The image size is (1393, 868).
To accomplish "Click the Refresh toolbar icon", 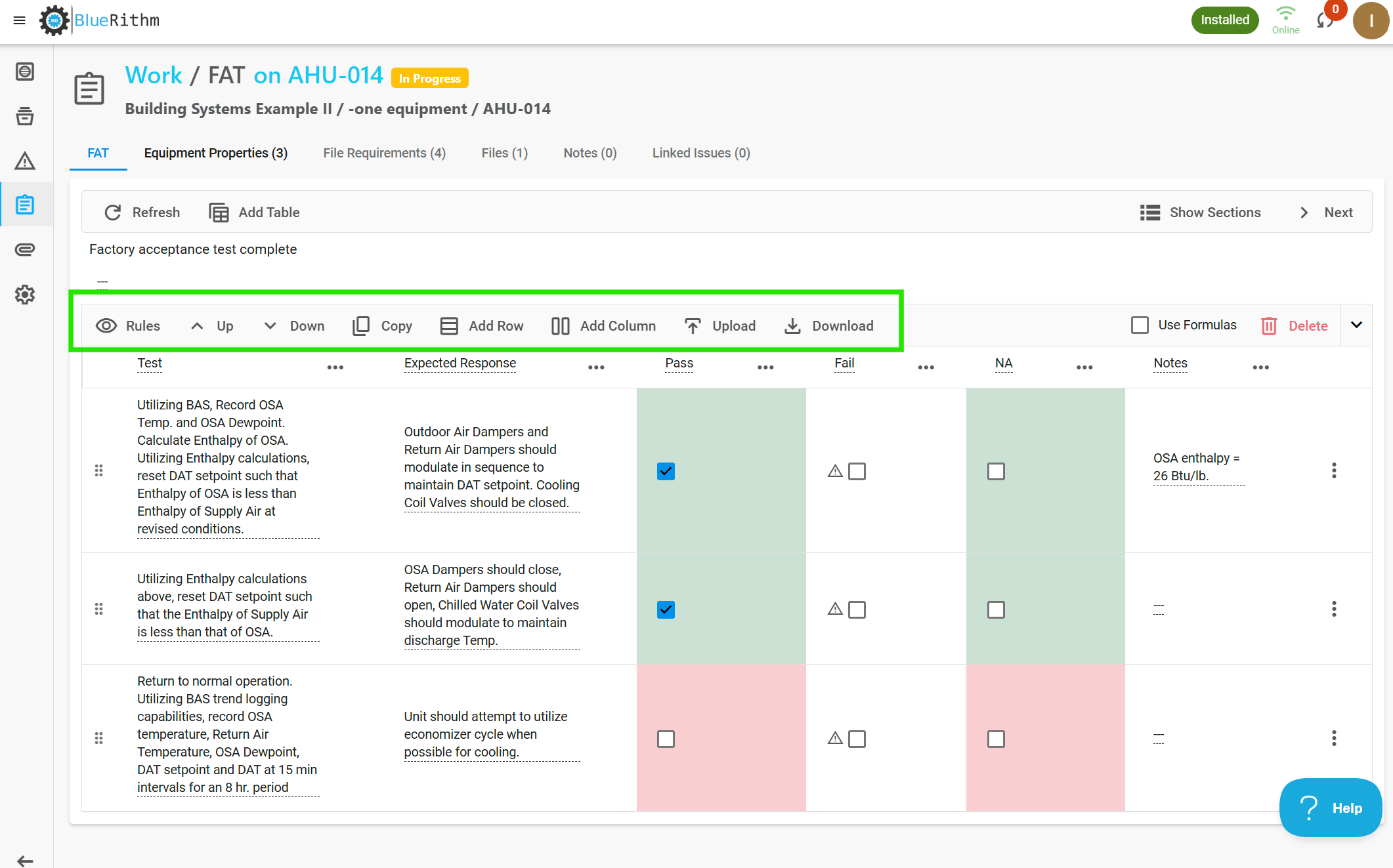I will pyautogui.click(x=113, y=213).
